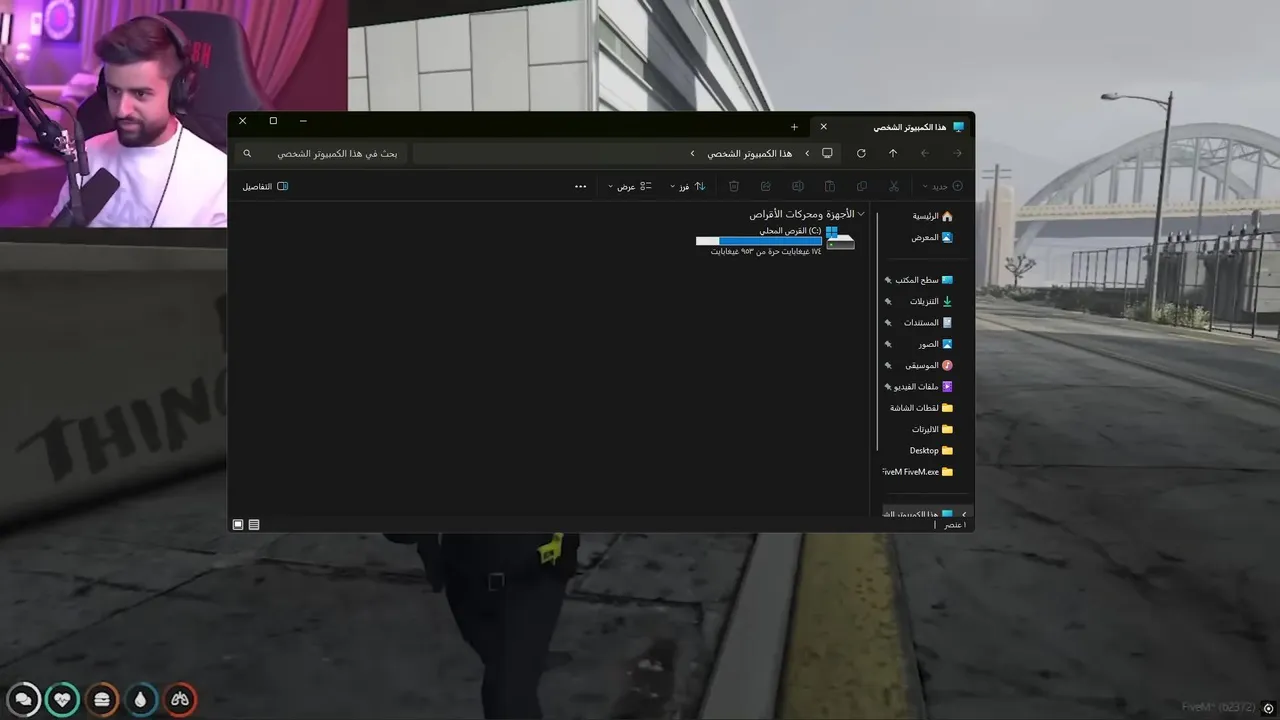Click the Up one level arrow
1280x720 pixels.
(893, 153)
